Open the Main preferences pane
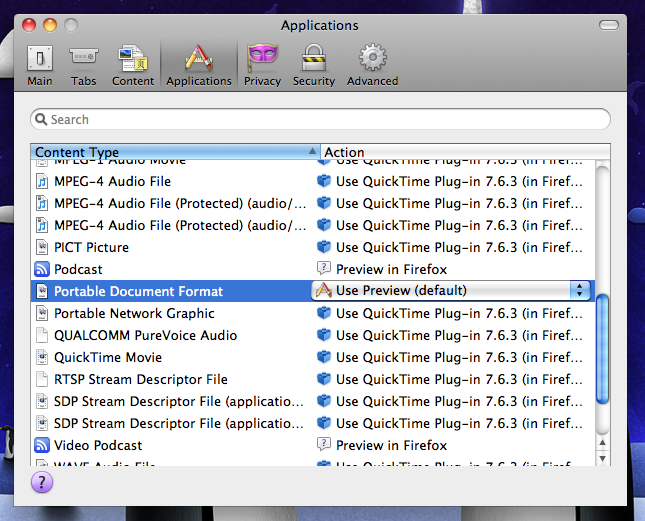 pyautogui.click(x=40, y=66)
